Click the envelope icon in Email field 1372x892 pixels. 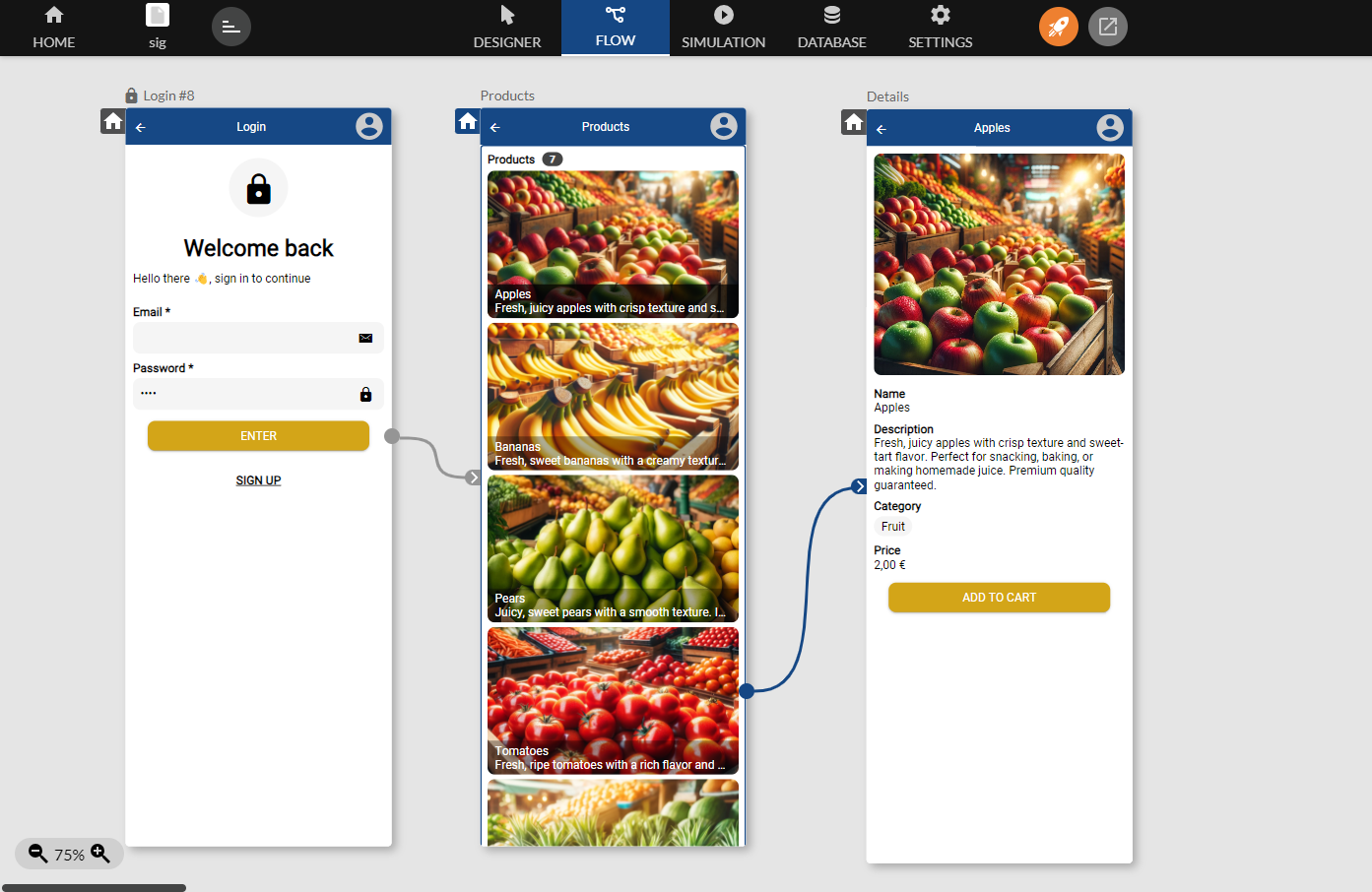(x=365, y=338)
